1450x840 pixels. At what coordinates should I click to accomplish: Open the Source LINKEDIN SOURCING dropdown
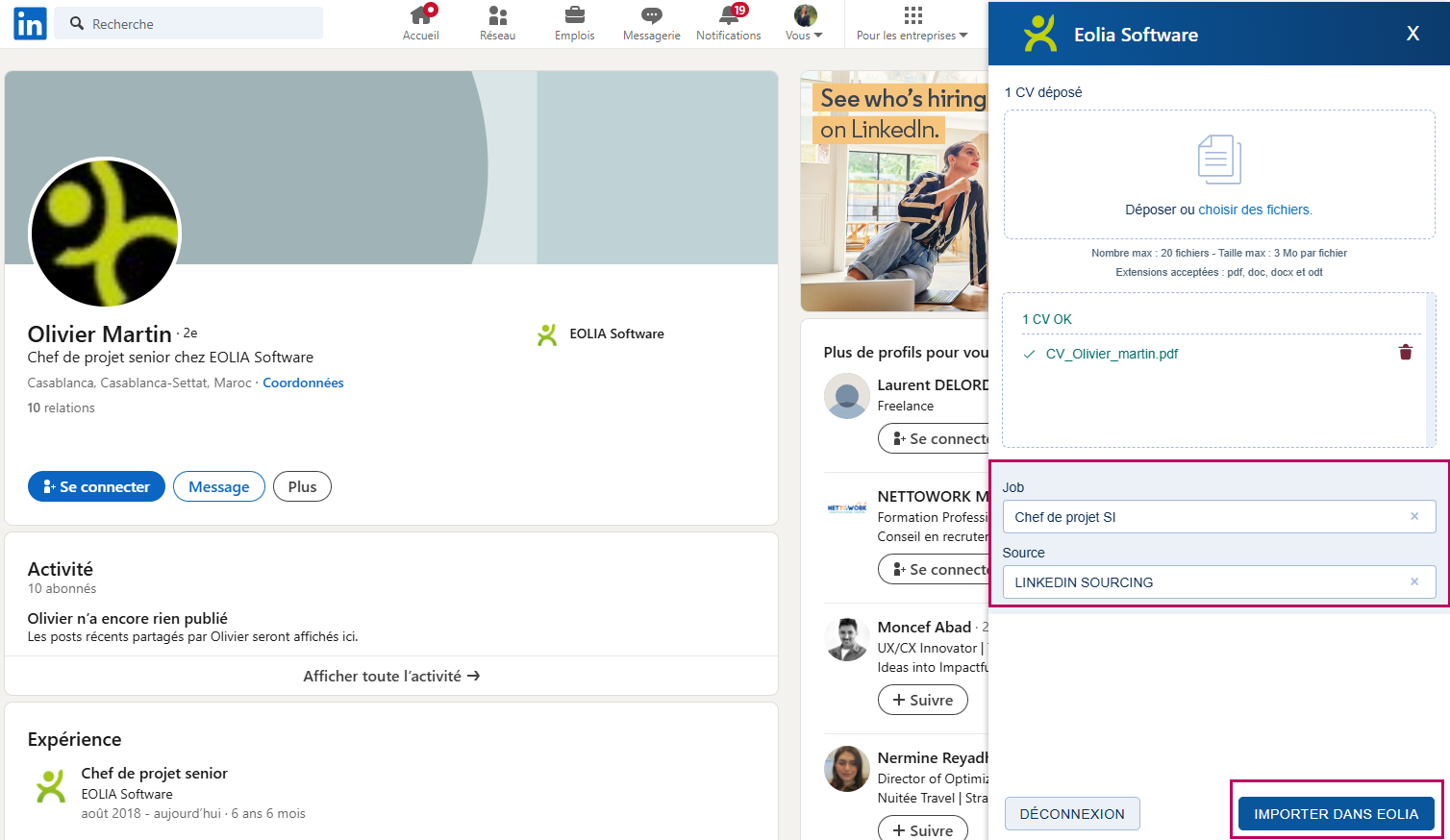point(1202,582)
